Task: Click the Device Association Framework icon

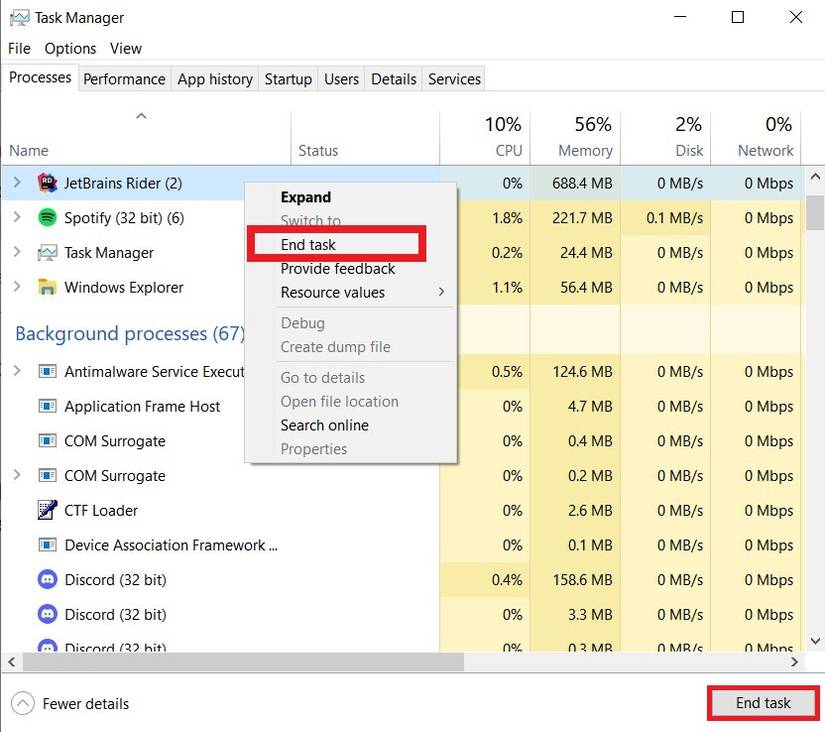Action: 47,545
